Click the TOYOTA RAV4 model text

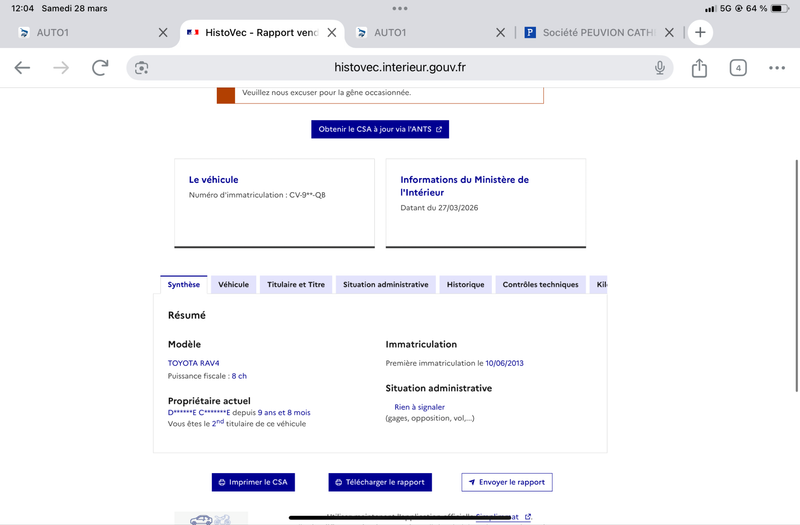193,363
